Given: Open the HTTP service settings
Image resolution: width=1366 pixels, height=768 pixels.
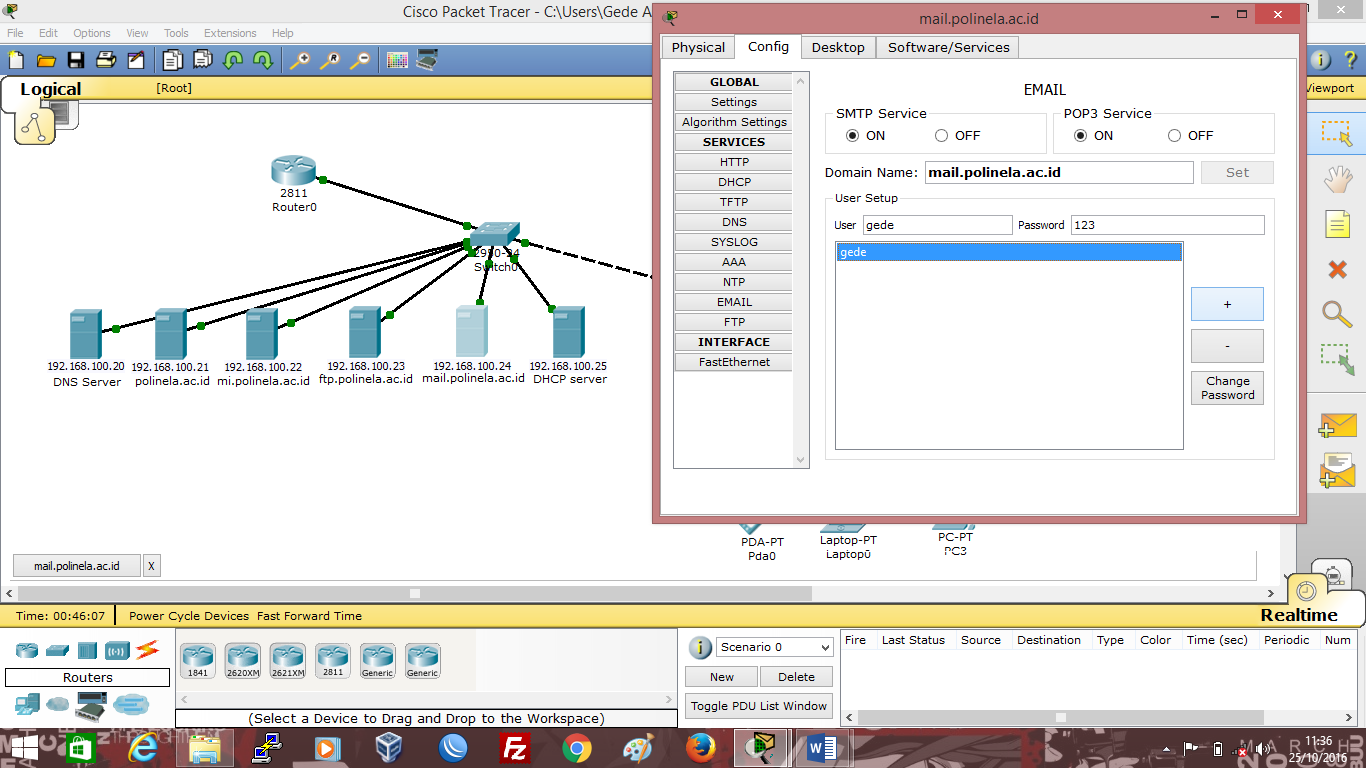Looking at the screenshot, I should pyautogui.click(x=734, y=162).
